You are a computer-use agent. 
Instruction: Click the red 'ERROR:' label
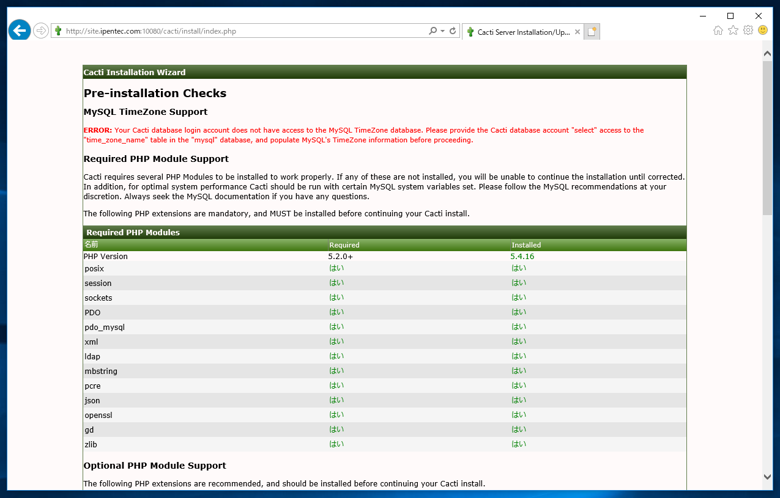tap(98, 130)
